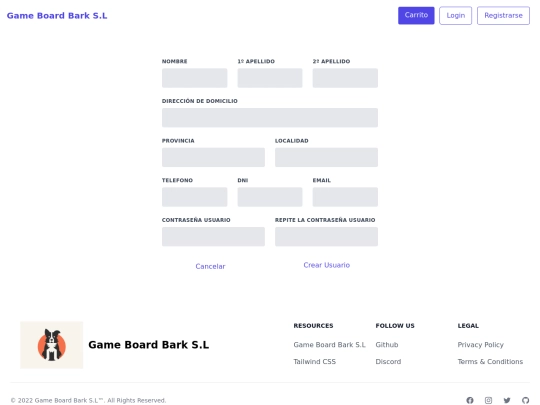Open the Github link under Follow Us
The width and height of the screenshot is (540, 405).
click(x=387, y=345)
